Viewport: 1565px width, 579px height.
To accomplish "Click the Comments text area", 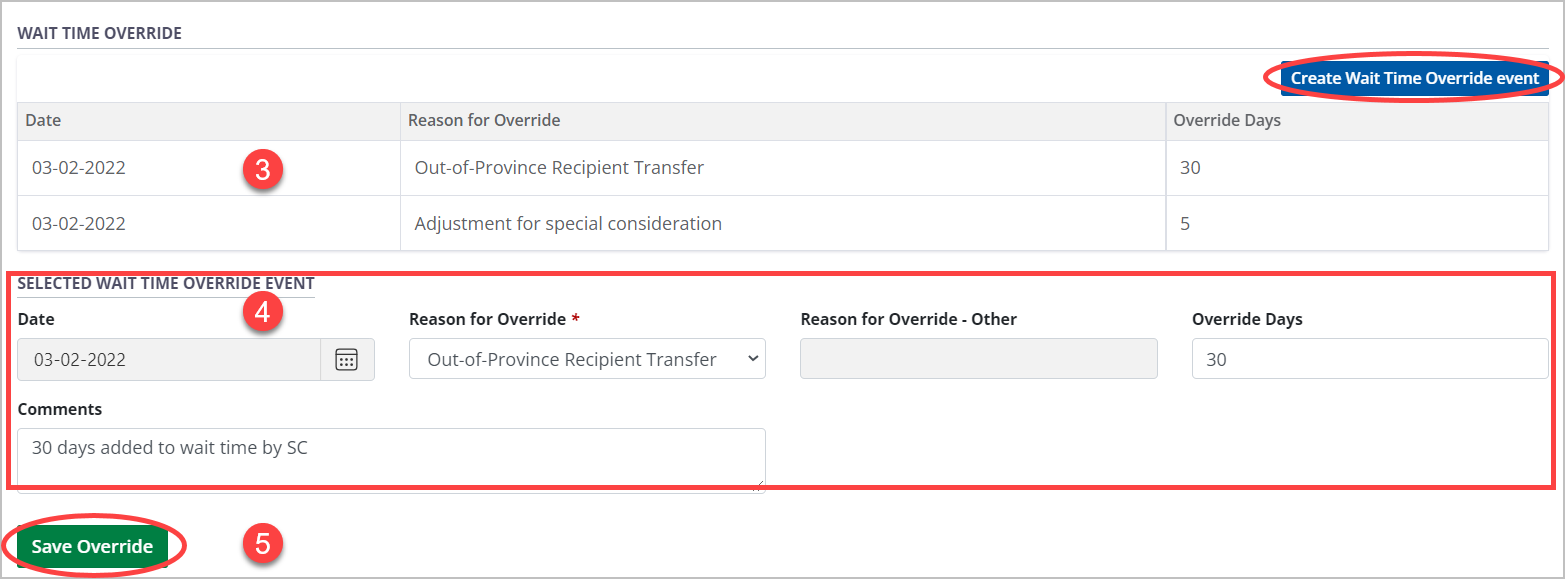I will (391, 458).
